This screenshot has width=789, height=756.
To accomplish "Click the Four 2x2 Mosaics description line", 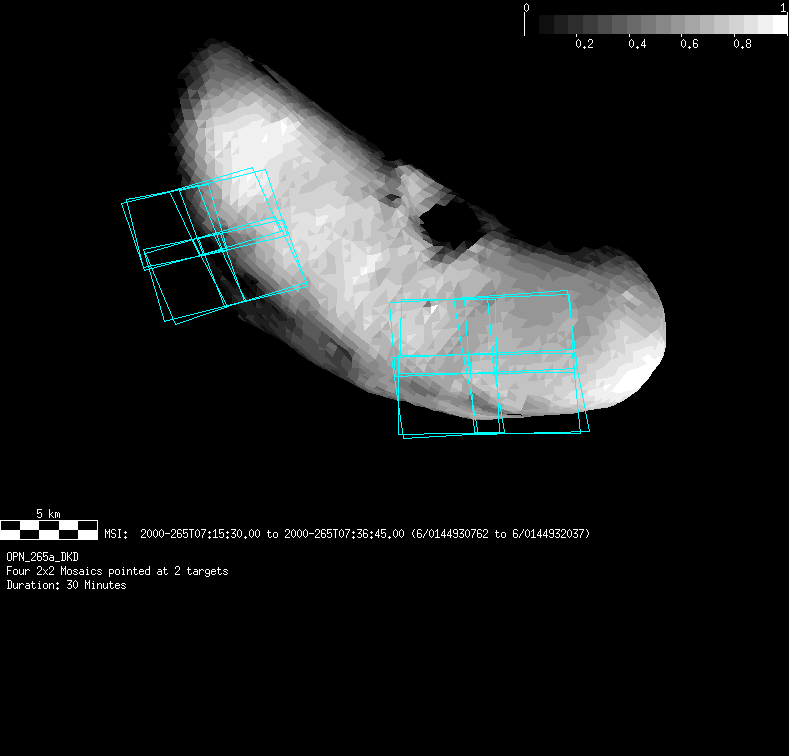I will click(x=117, y=571).
